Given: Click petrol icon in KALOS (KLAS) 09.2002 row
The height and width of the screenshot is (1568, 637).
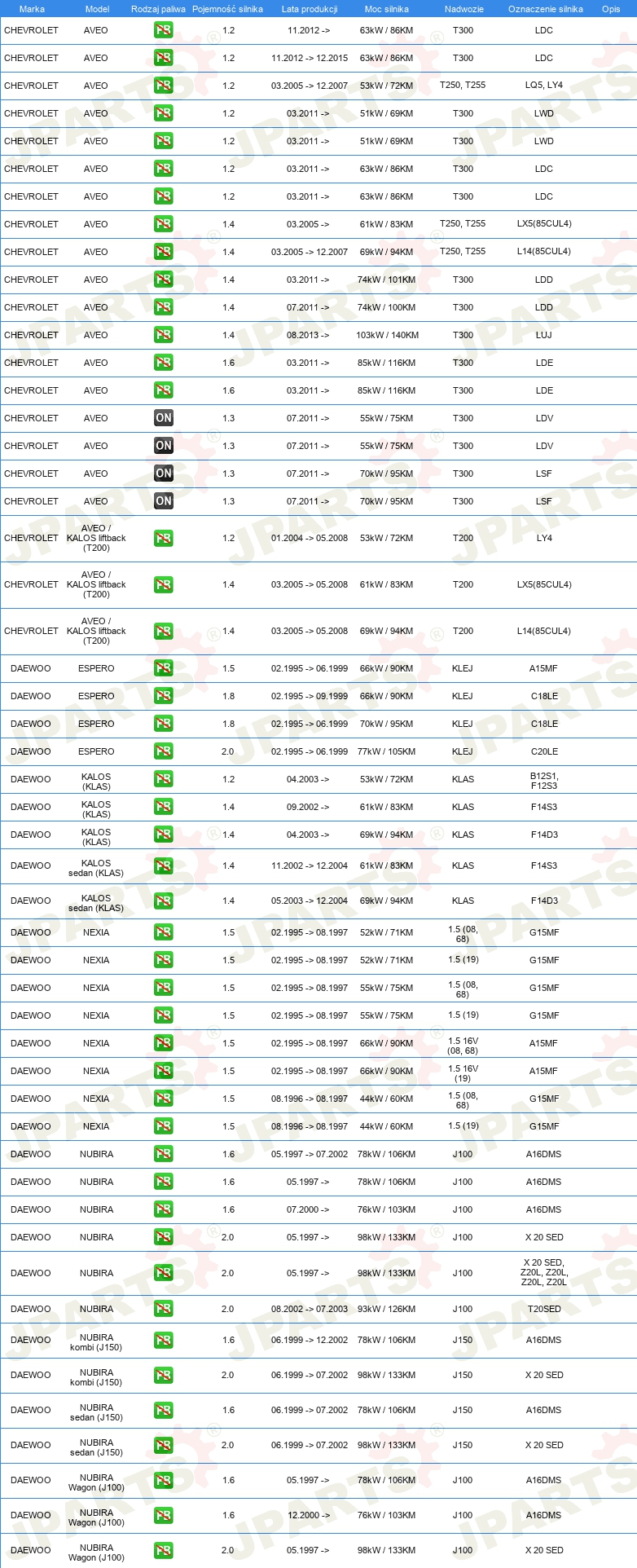Looking at the screenshot, I should [164, 807].
